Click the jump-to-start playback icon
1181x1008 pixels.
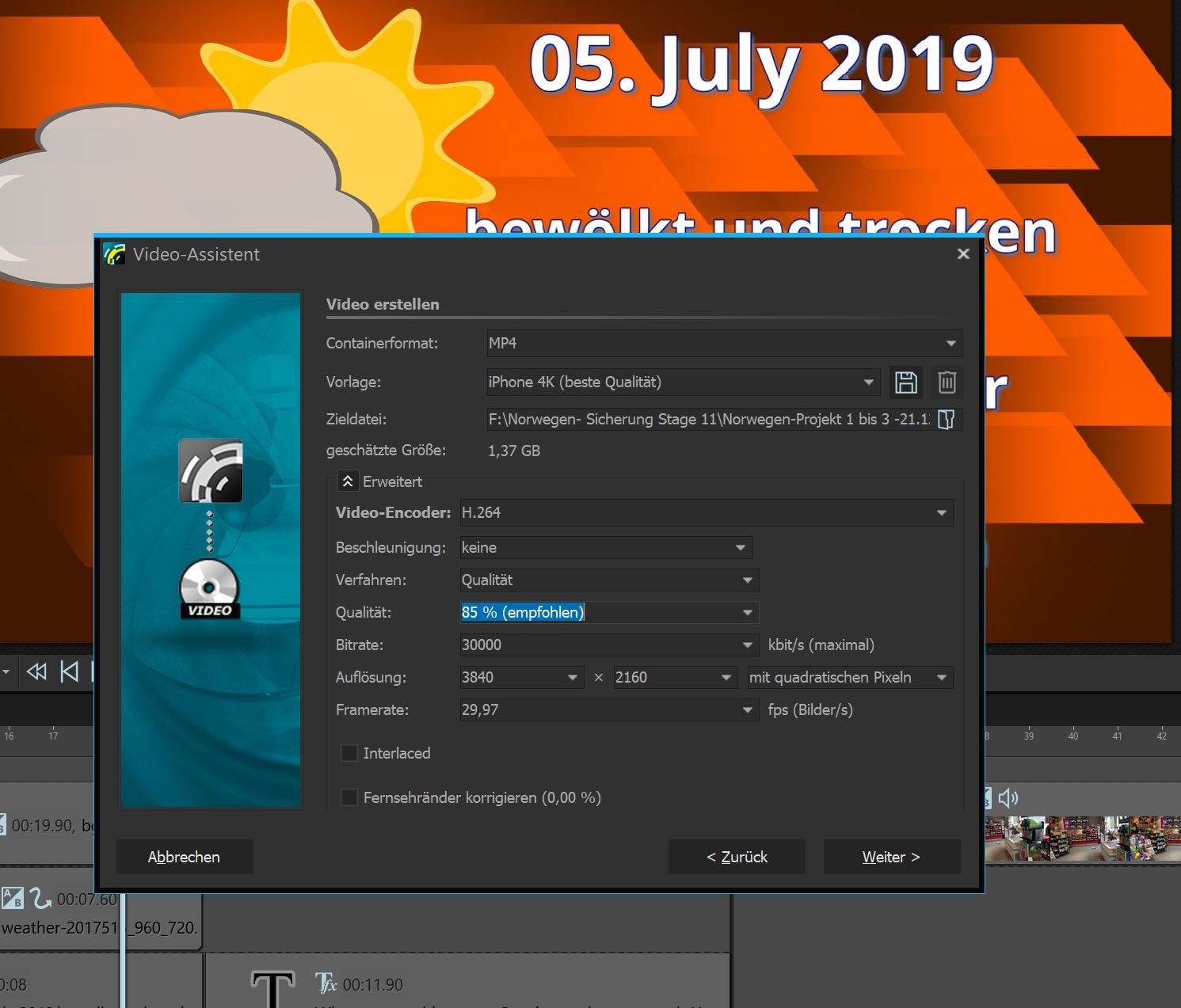[x=70, y=672]
